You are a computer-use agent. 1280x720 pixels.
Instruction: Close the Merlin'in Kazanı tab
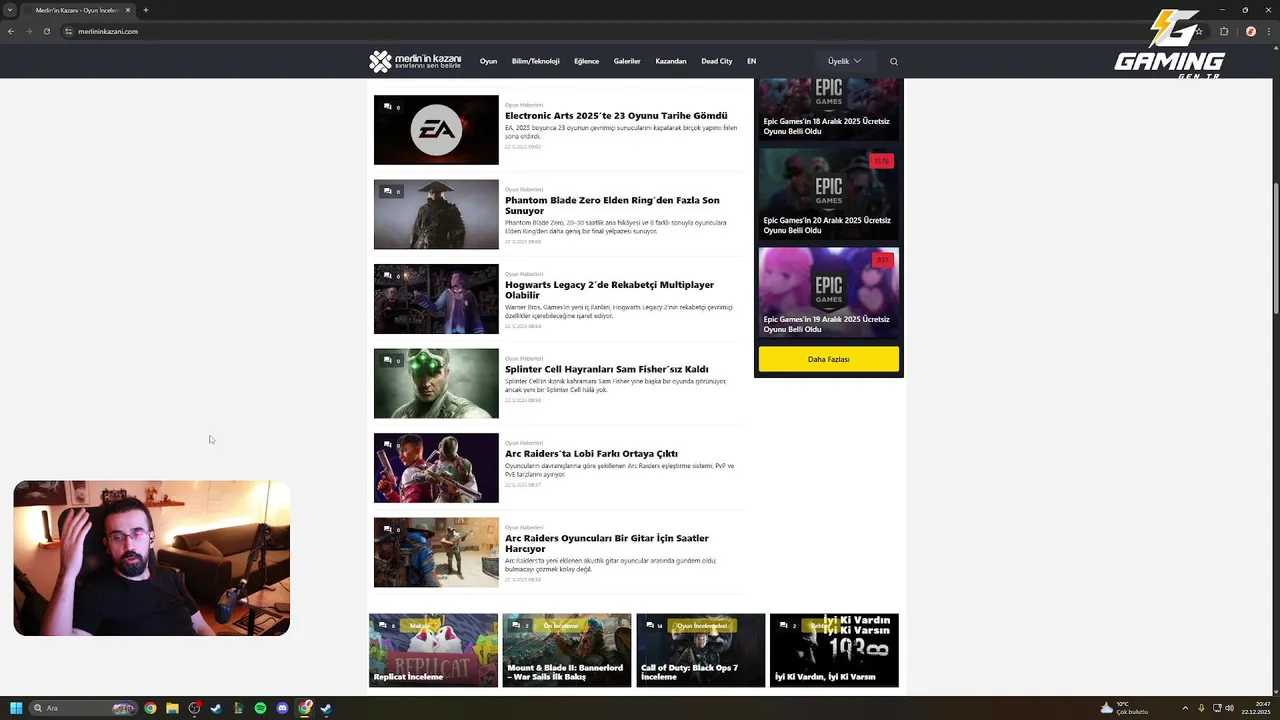click(x=128, y=10)
